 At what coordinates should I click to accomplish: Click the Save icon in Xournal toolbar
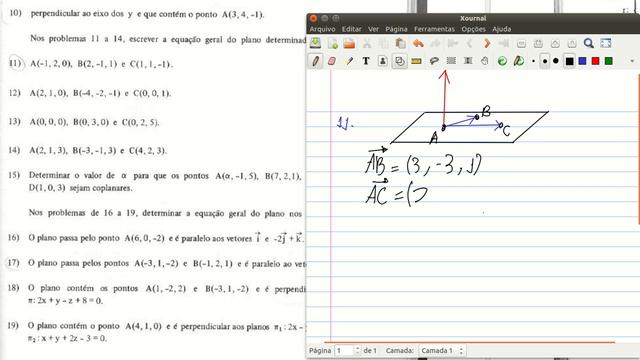click(x=315, y=43)
